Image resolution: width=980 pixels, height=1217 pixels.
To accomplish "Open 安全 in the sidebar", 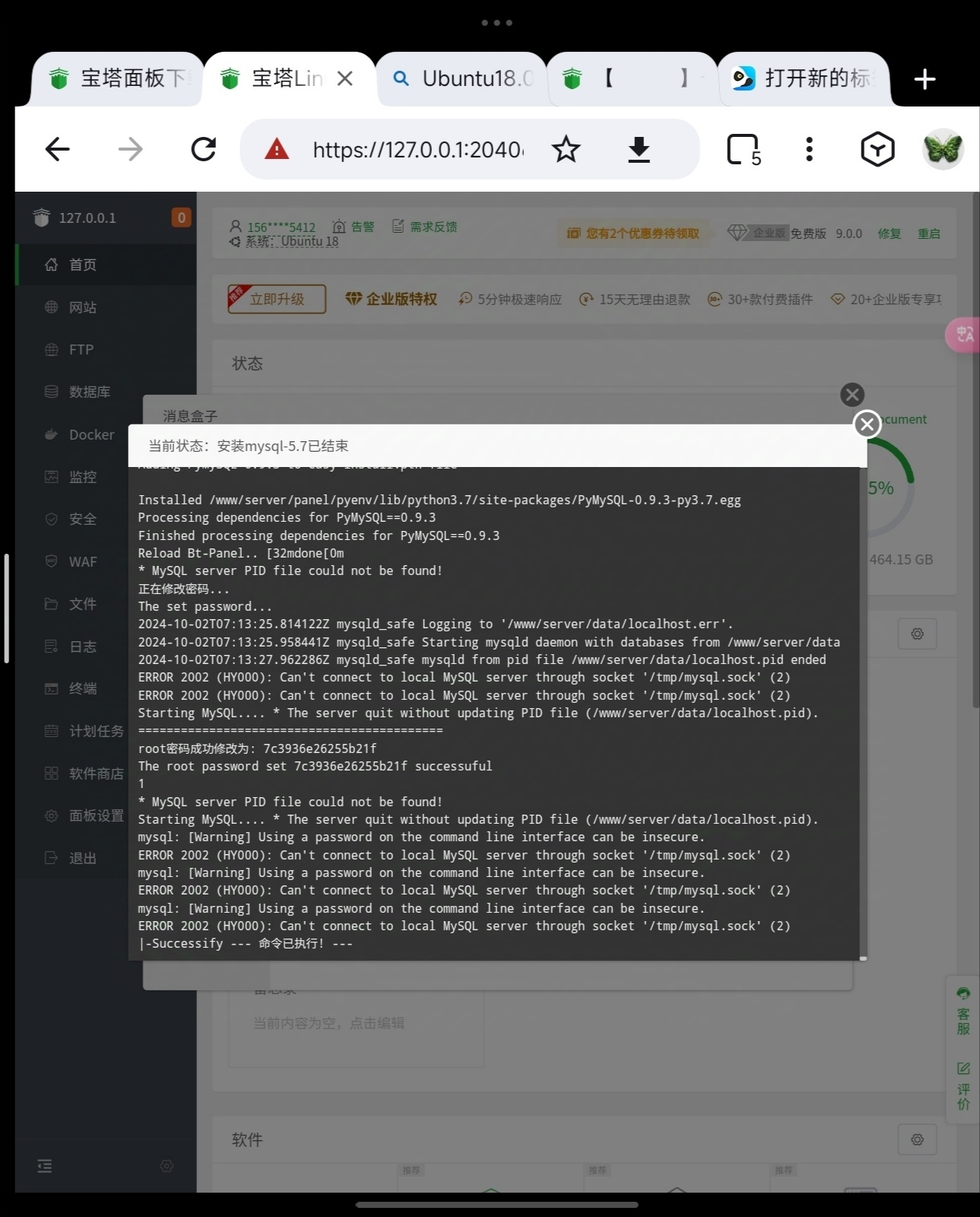I will click(82, 520).
